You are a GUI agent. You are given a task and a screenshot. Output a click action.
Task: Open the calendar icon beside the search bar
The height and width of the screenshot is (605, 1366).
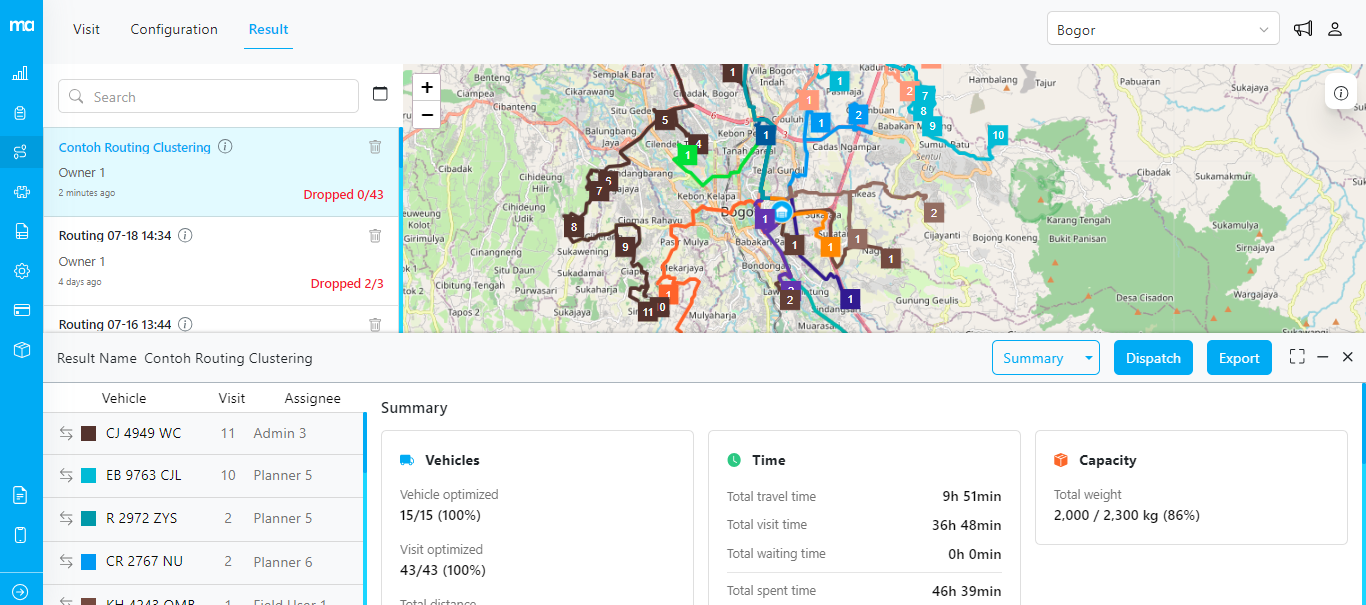pos(380,92)
